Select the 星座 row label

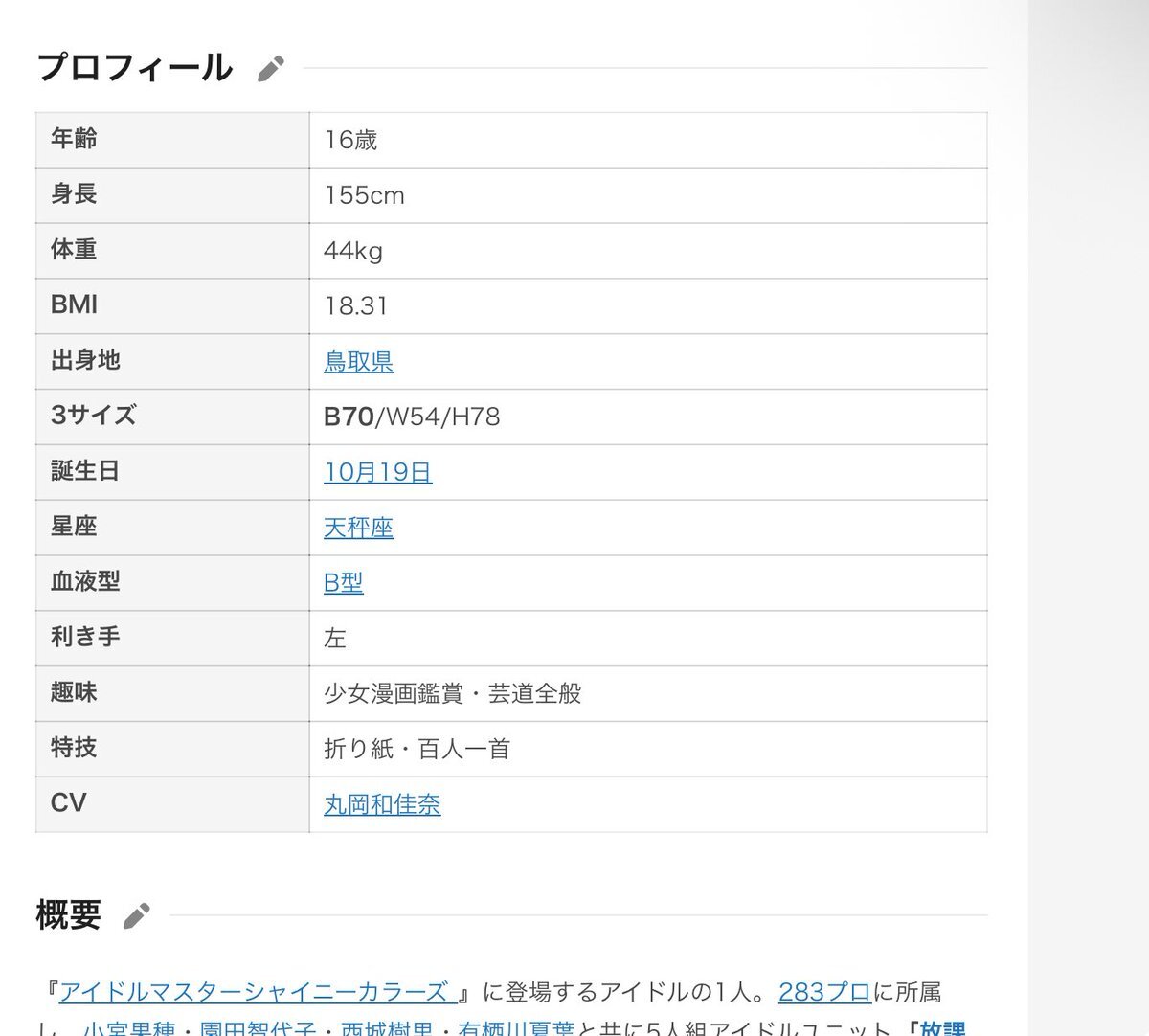pyautogui.click(x=74, y=527)
